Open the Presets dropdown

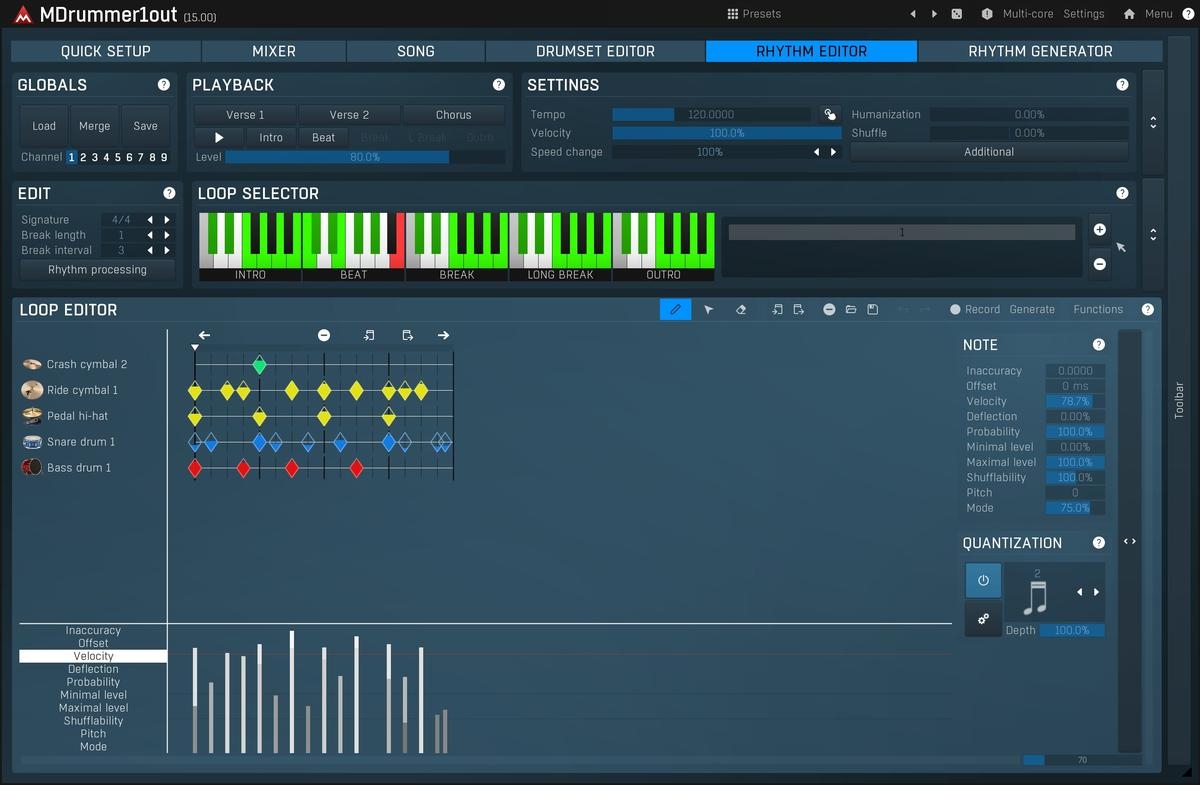pyautogui.click(x=754, y=14)
